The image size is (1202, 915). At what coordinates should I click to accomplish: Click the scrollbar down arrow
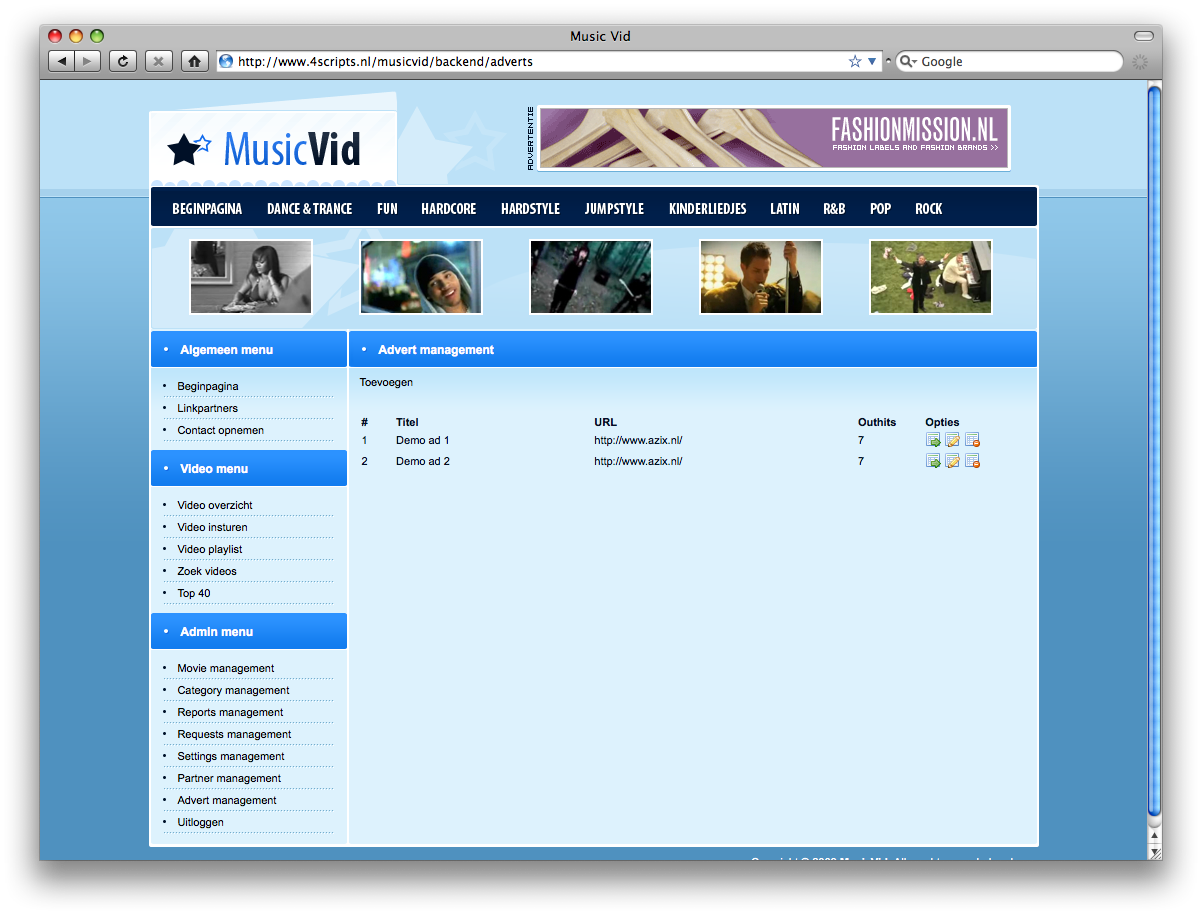(x=1154, y=851)
